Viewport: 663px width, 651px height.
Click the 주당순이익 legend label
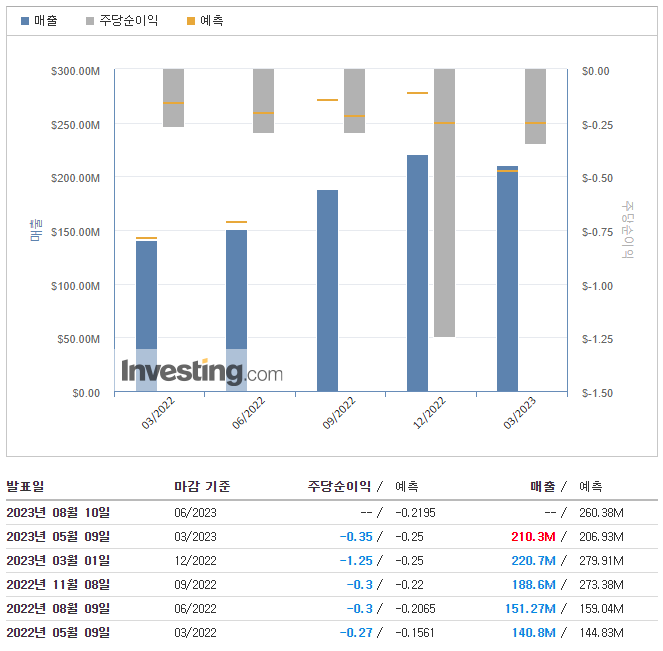(129, 20)
